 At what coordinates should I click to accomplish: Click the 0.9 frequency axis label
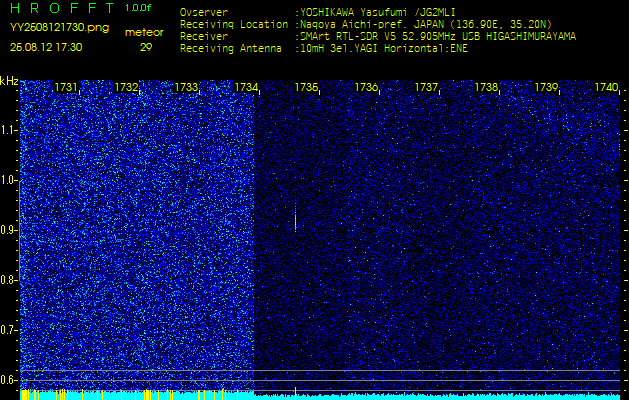(x=8, y=230)
